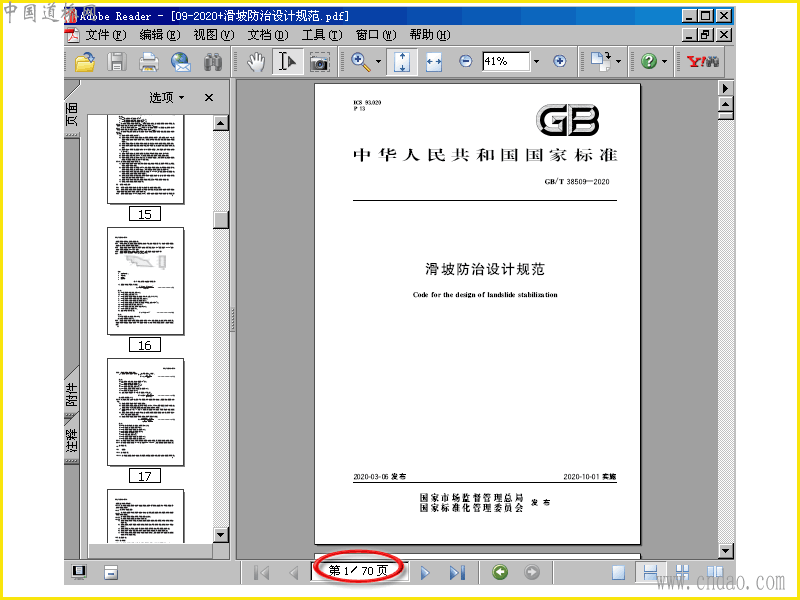
Task: Search the document with the binoculars icon
Action: coord(213,62)
